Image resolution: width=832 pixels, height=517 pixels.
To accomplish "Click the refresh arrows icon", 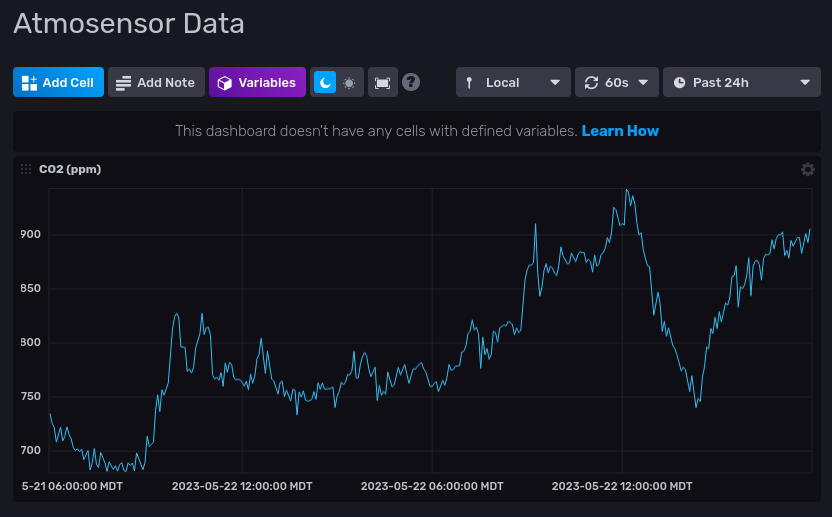I will [591, 82].
